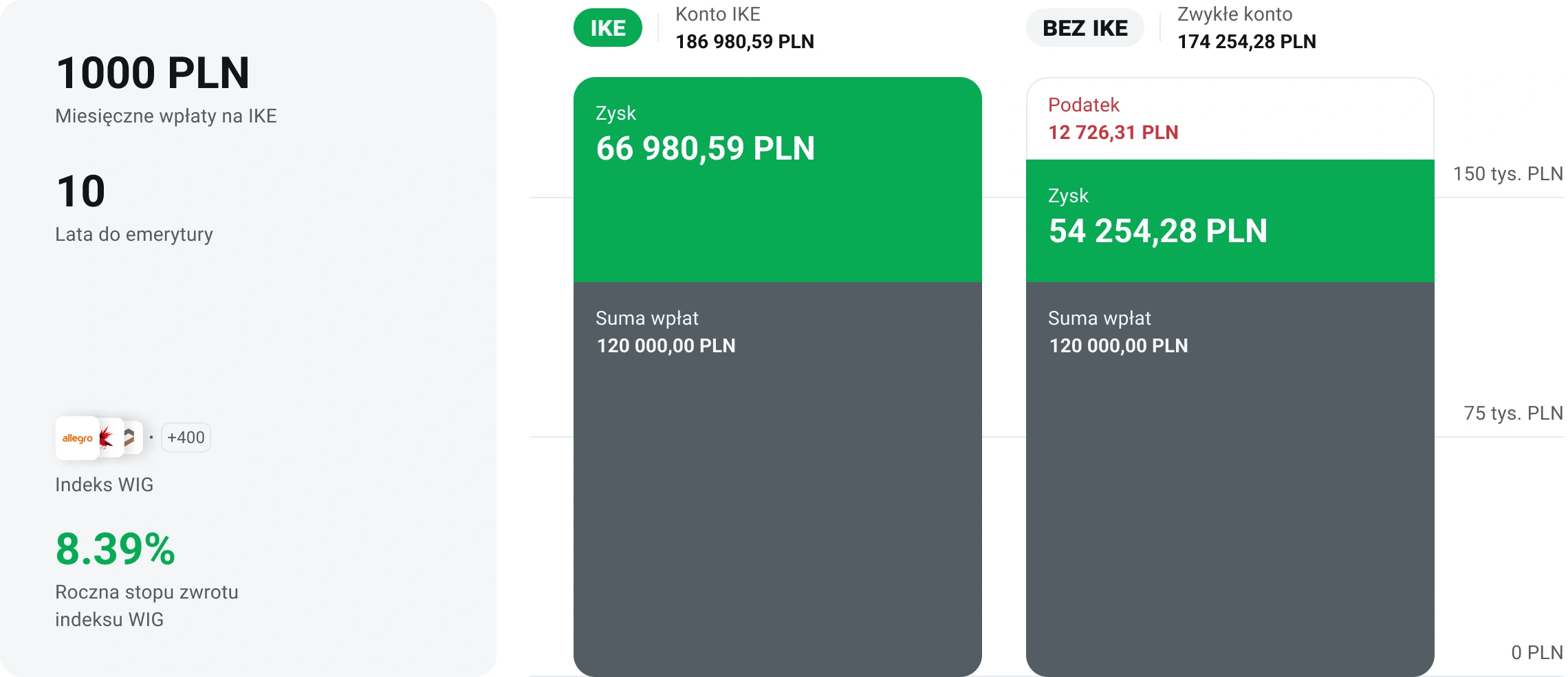Click the 150 tys. PLN axis label
Screen dimensions: 1568x677
coord(1507,174)
